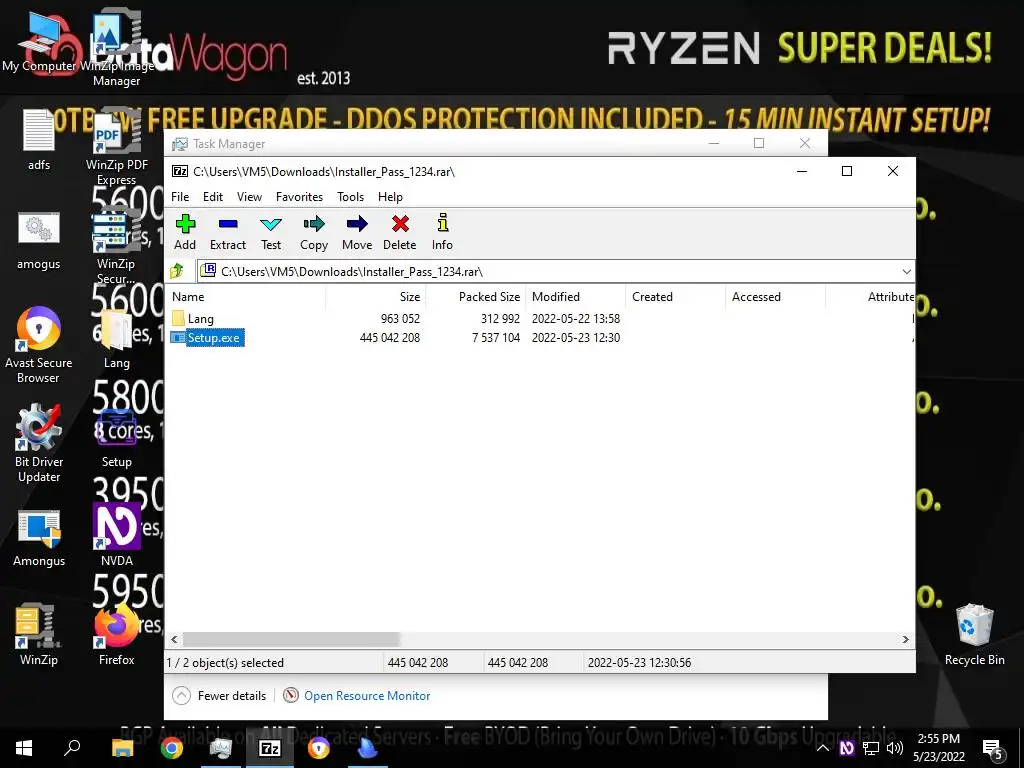Choose the Move toolbar icon

pyautogui.click(x=357, y=232)
